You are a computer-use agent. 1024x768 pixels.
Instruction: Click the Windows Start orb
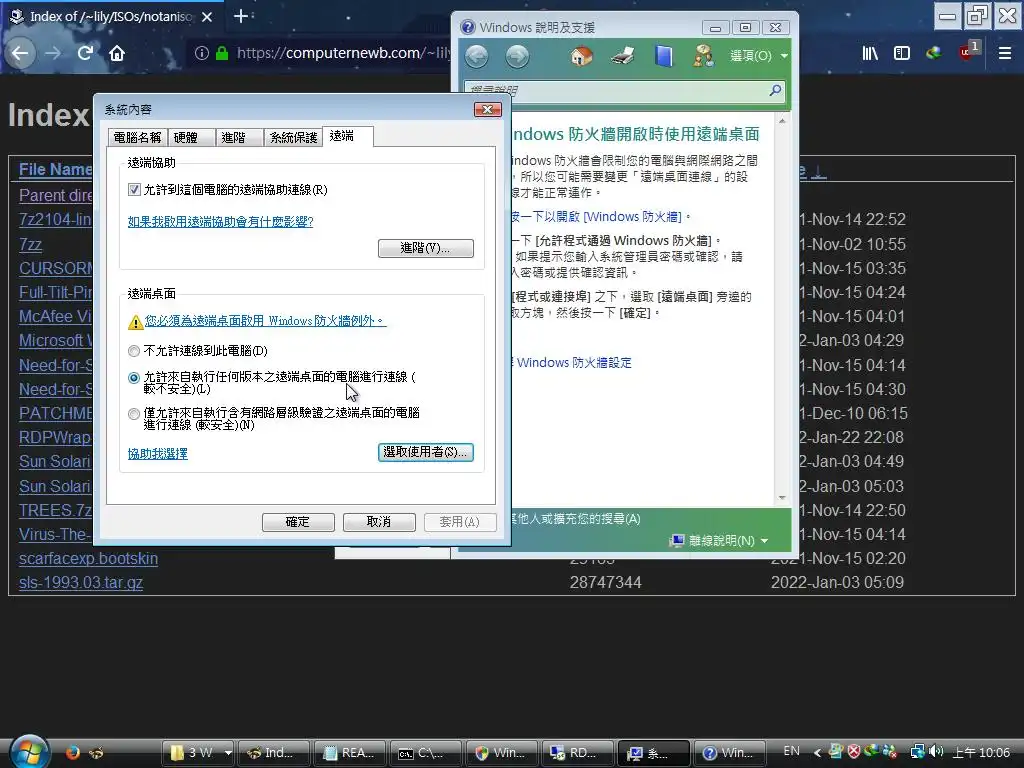(x=29, y=752)
